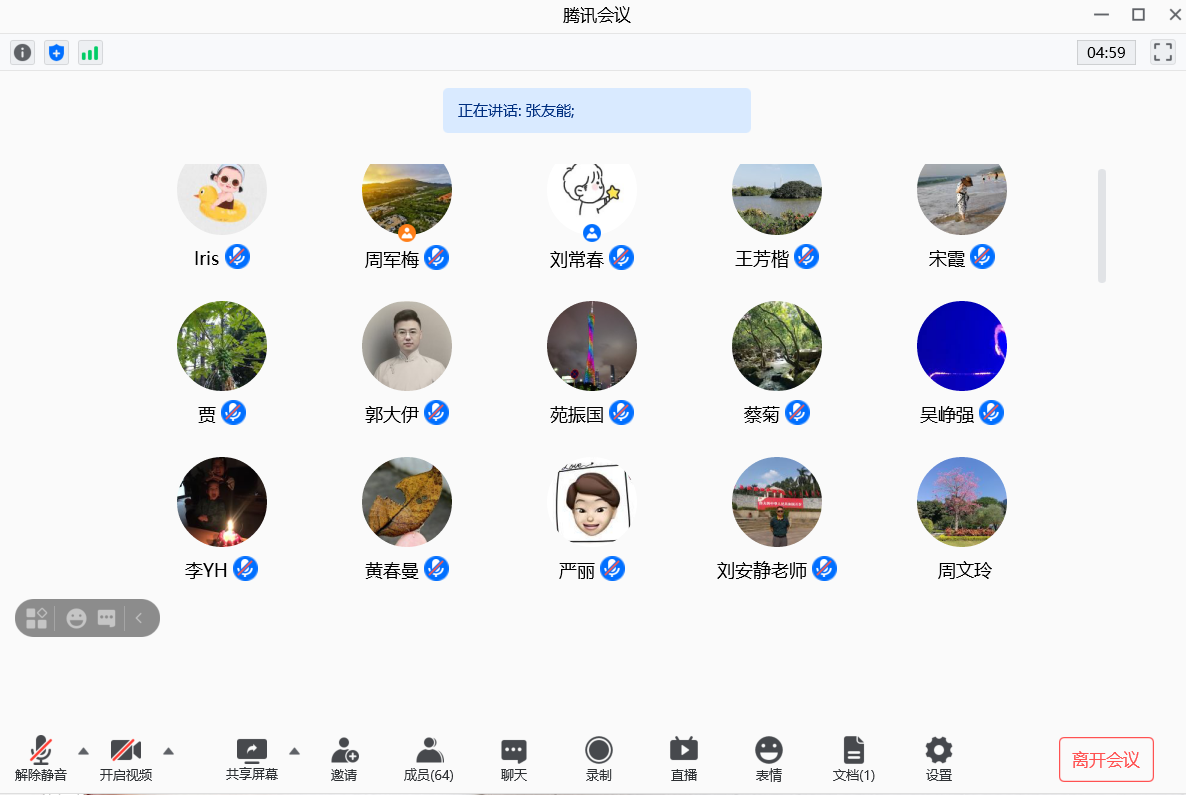Open the 成员(64) members panel
Screen dimensions: 1186x795
429,759
